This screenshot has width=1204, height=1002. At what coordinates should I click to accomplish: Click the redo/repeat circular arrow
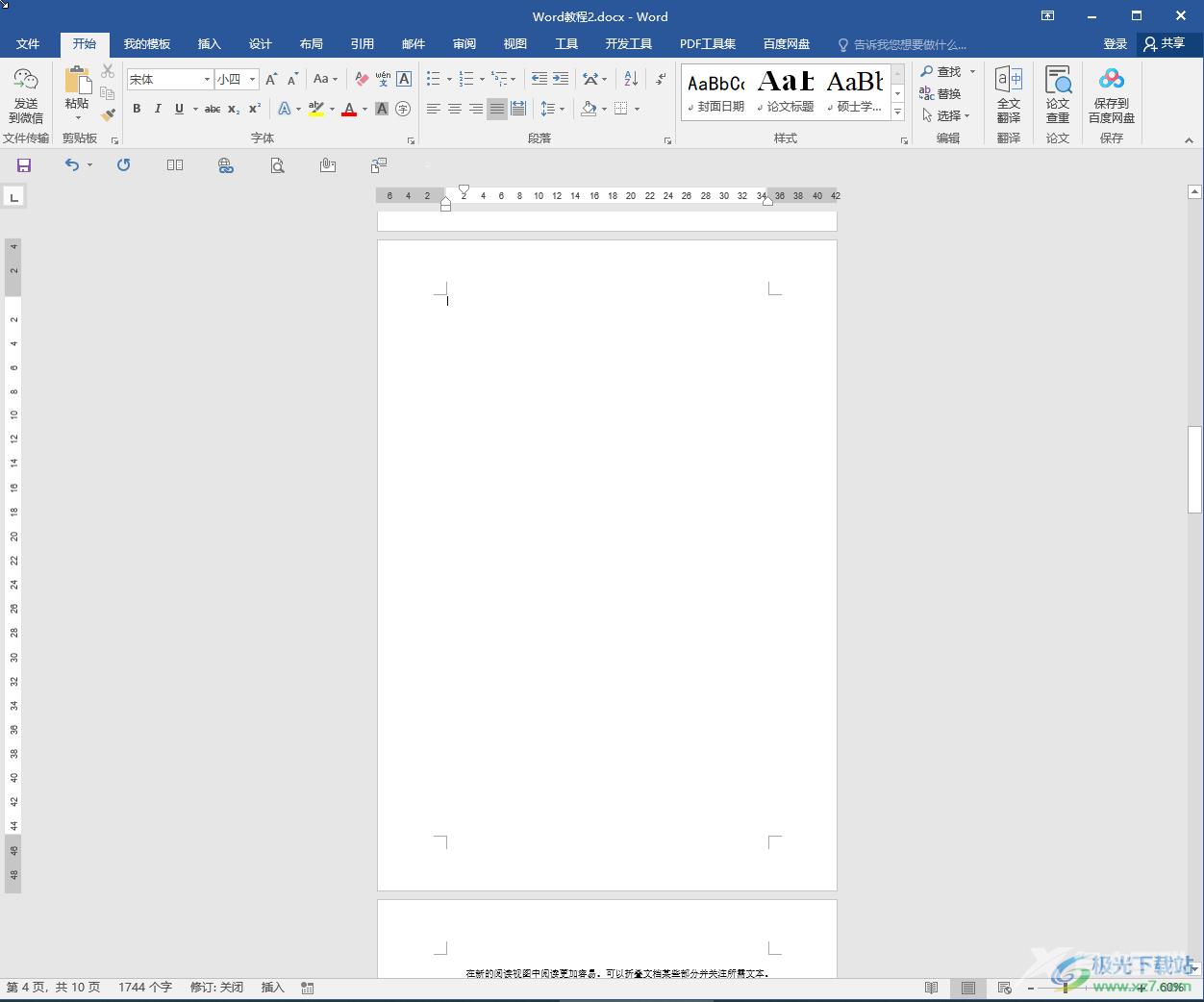[123, 165]
